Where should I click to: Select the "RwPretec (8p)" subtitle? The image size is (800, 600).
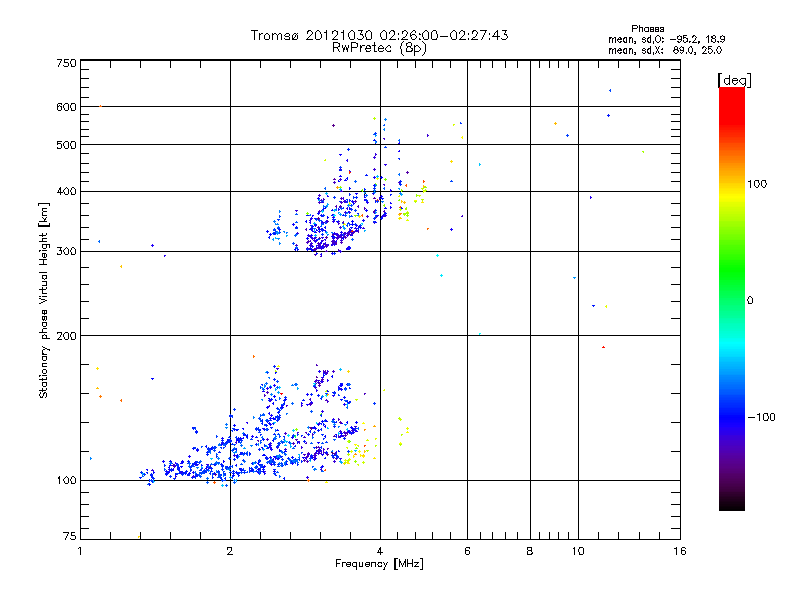click(x=379, y=48)
